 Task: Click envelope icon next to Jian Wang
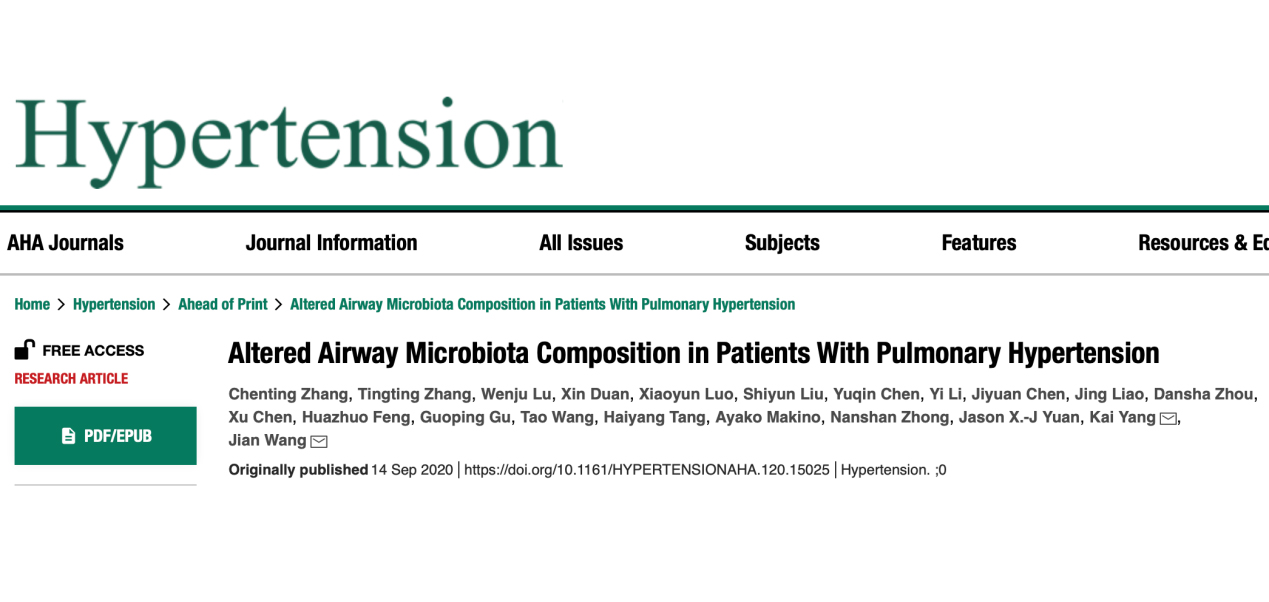coord(319,442)
